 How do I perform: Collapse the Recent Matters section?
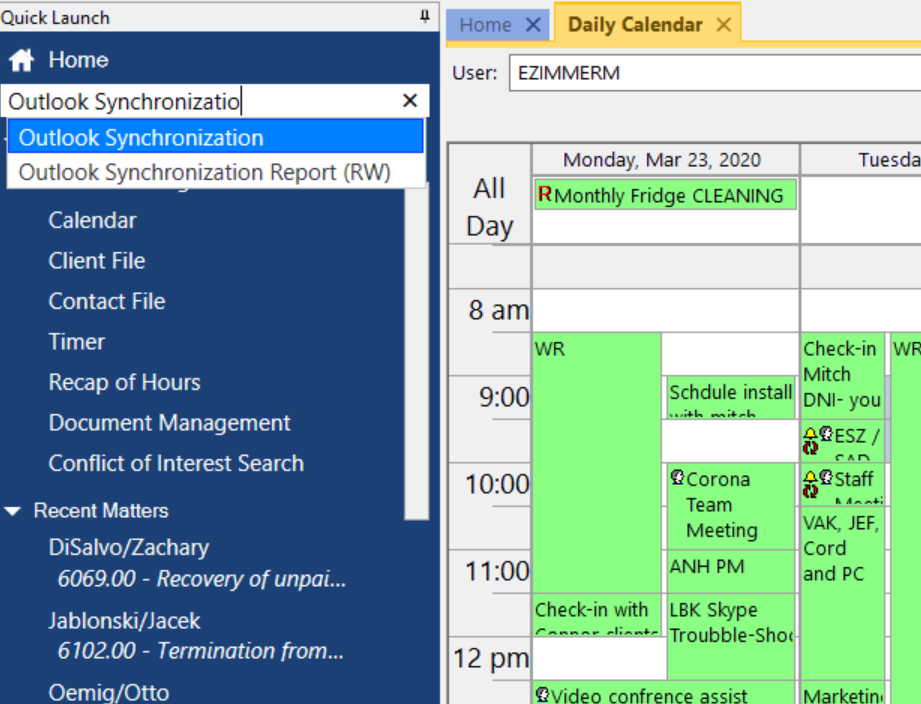coord(13,511)
